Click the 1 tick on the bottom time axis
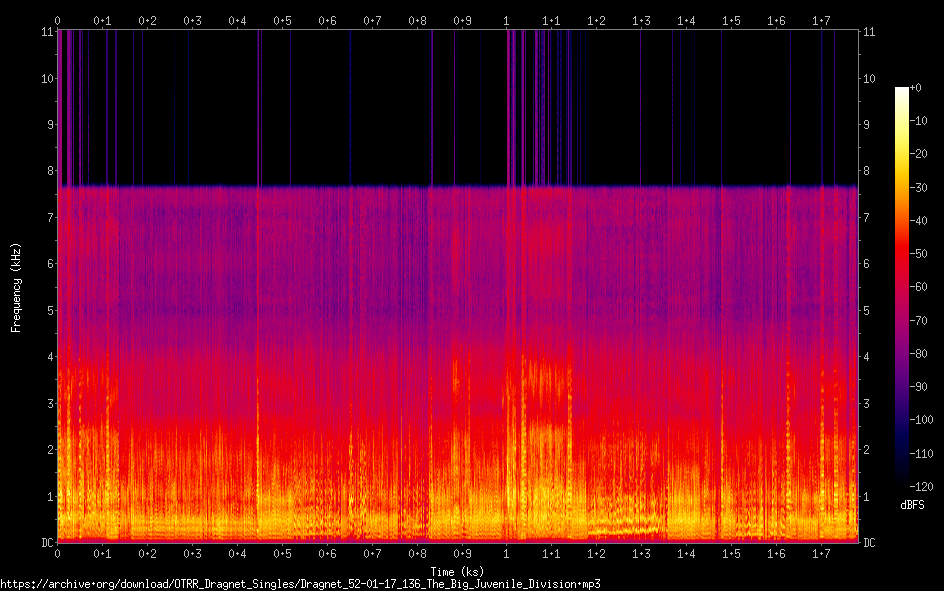The image size is (944, 591). pos(507,553)
